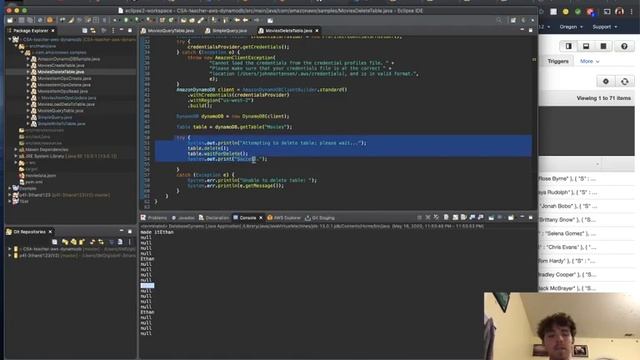Expand CSA-teacher-aws-dynamodb in Git Repositories

(10, 249)
